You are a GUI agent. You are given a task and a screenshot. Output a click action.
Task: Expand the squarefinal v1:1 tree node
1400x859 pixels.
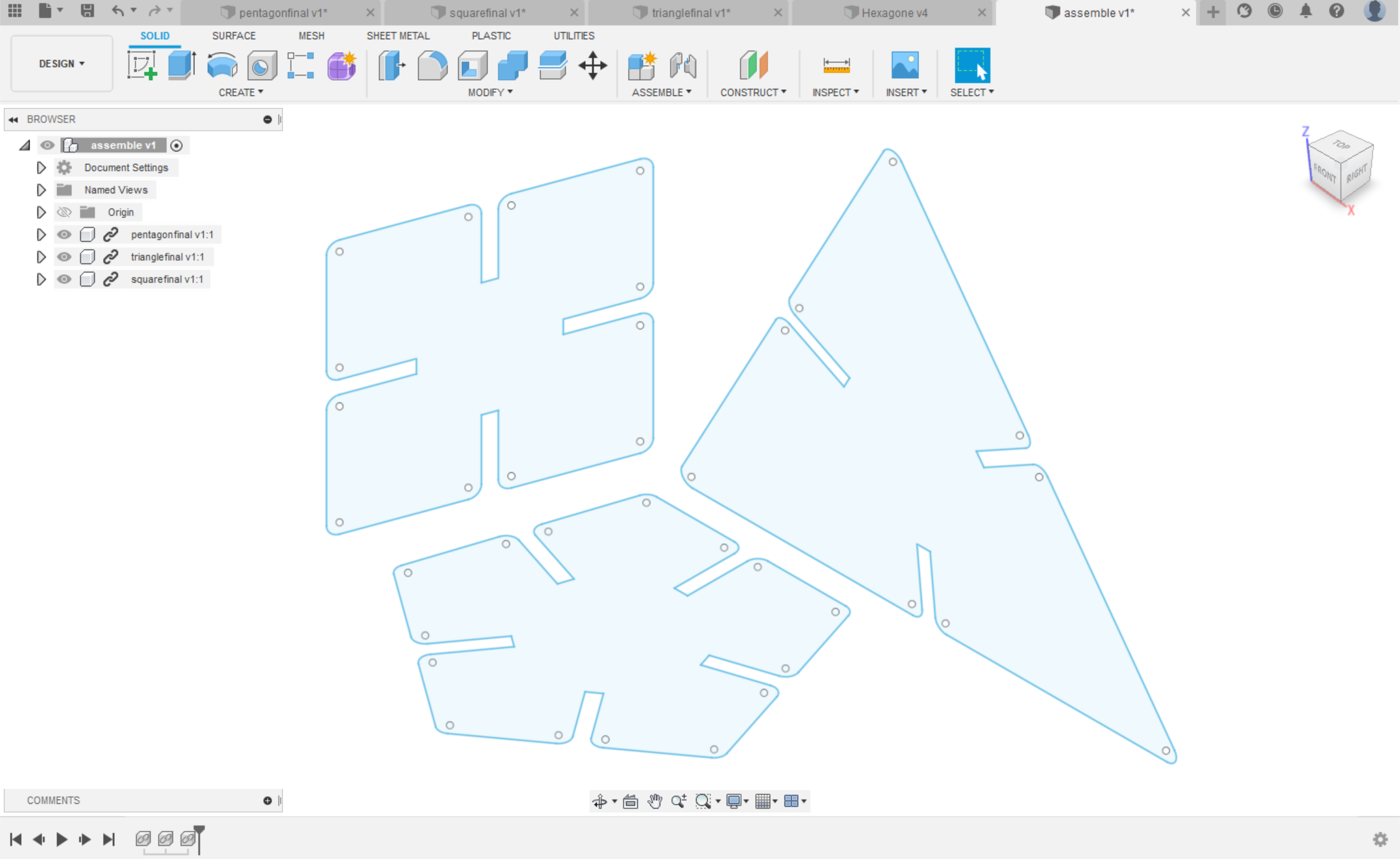(x=41, y=279)
